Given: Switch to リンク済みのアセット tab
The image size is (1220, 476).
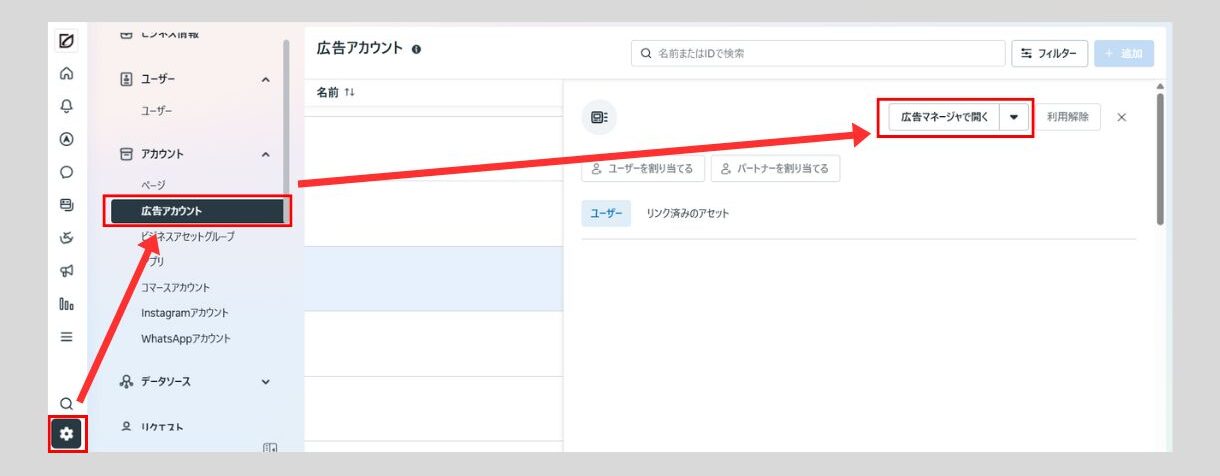Looking at the screenshot, I should [x=688, y=213].
